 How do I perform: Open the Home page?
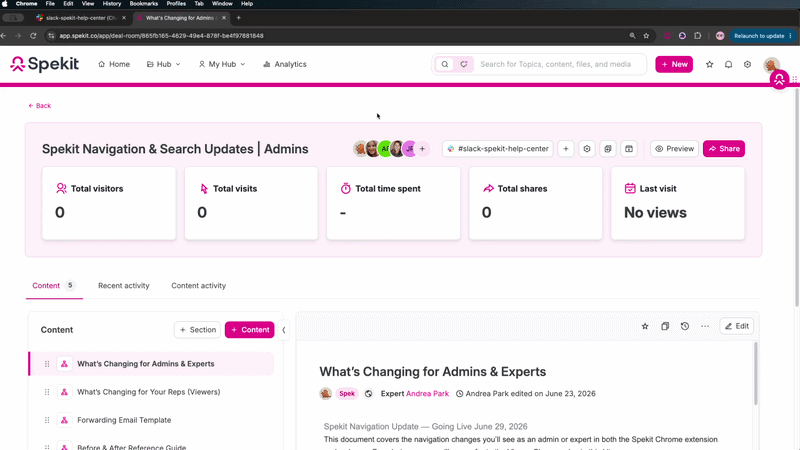click(x=114, y=64)
